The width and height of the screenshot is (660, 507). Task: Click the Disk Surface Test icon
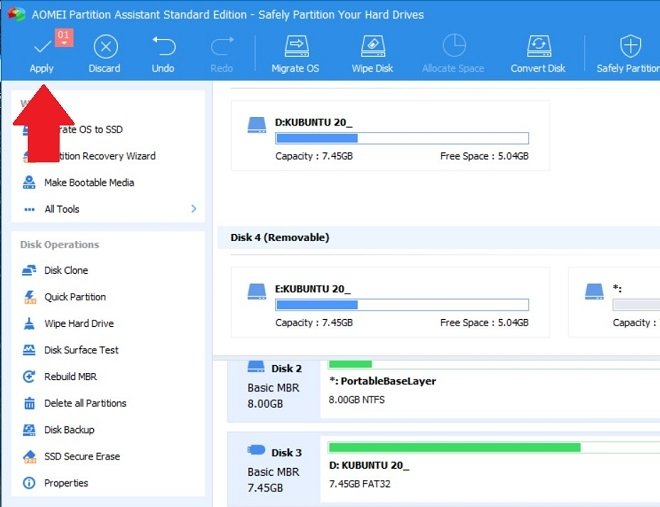[x=29, y=350]
